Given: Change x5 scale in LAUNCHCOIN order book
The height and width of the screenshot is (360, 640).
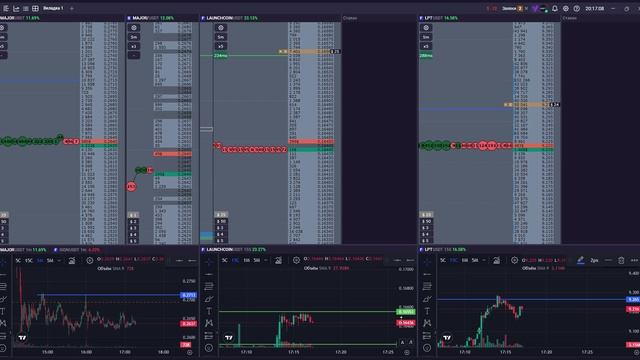Looking at the screenshot, I should 221,46.
